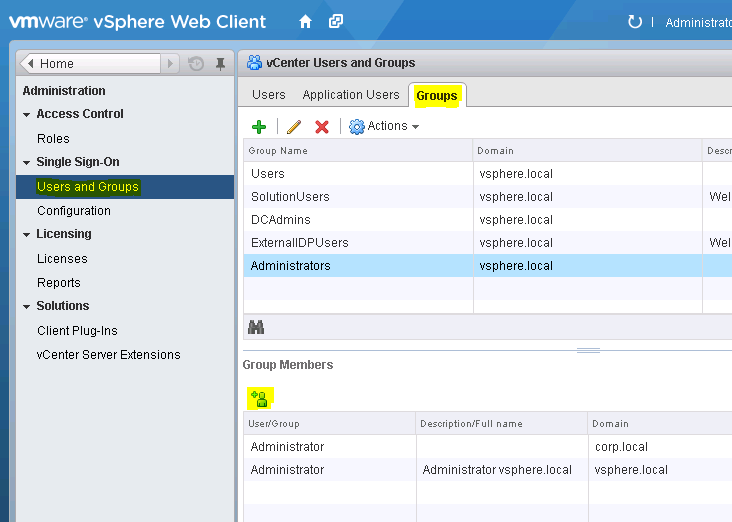The height and width of the screenshot is (522, 732).
Task: Click the green plus to add group
Action: 259,127
